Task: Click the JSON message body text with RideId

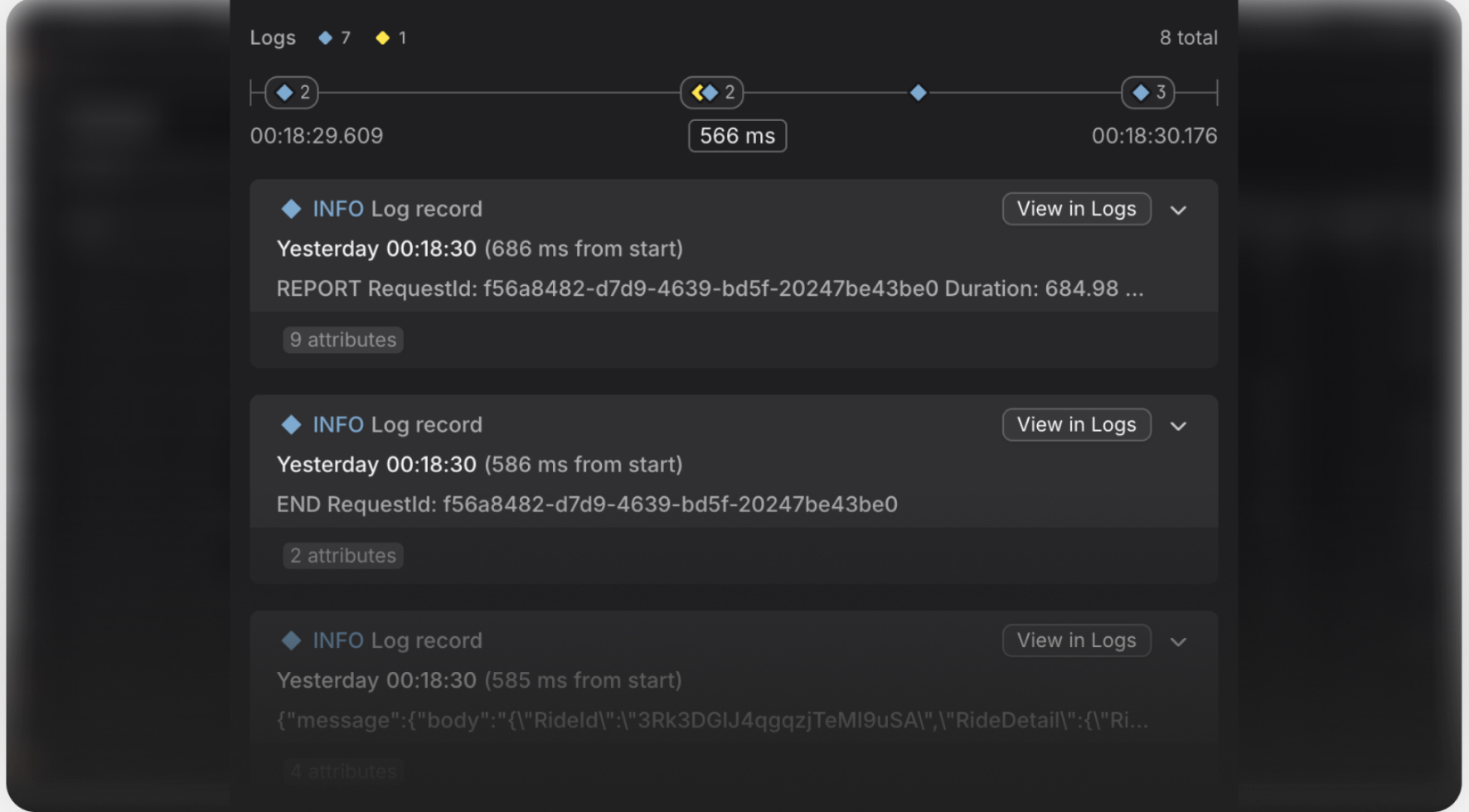Action: 713,720
